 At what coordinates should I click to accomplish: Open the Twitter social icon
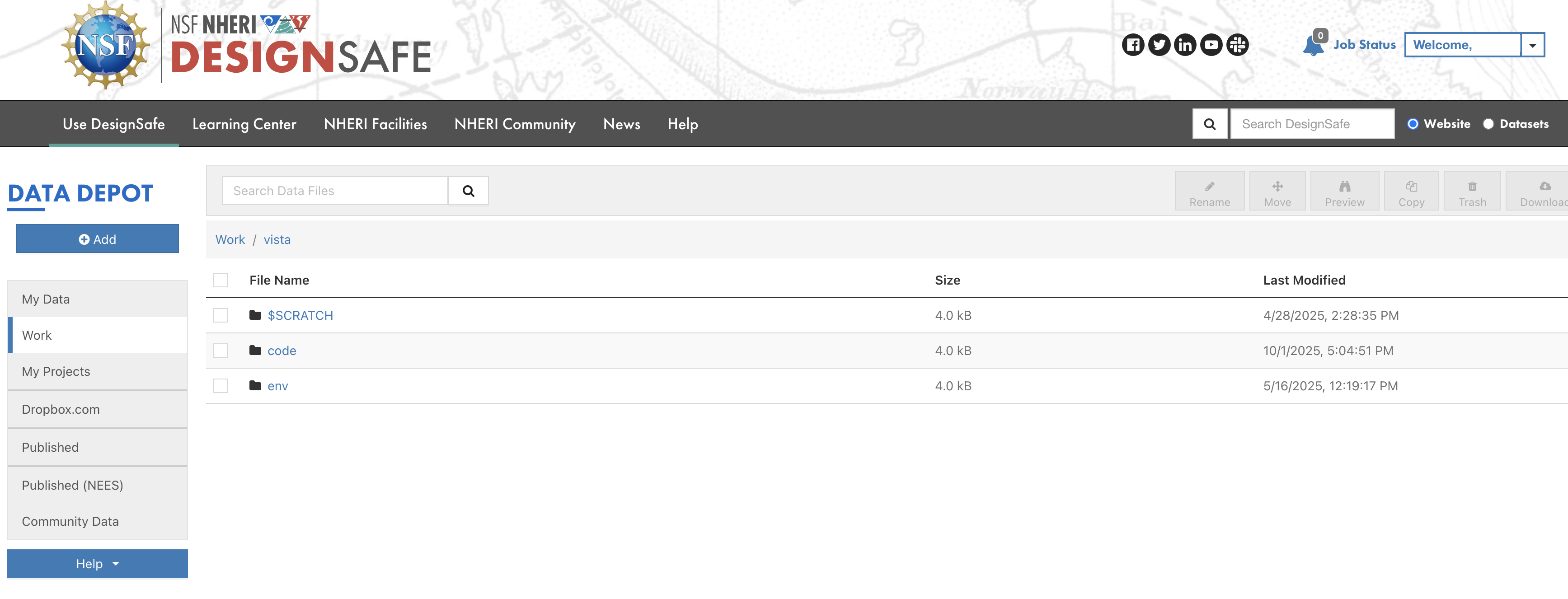pos(1159,45)
